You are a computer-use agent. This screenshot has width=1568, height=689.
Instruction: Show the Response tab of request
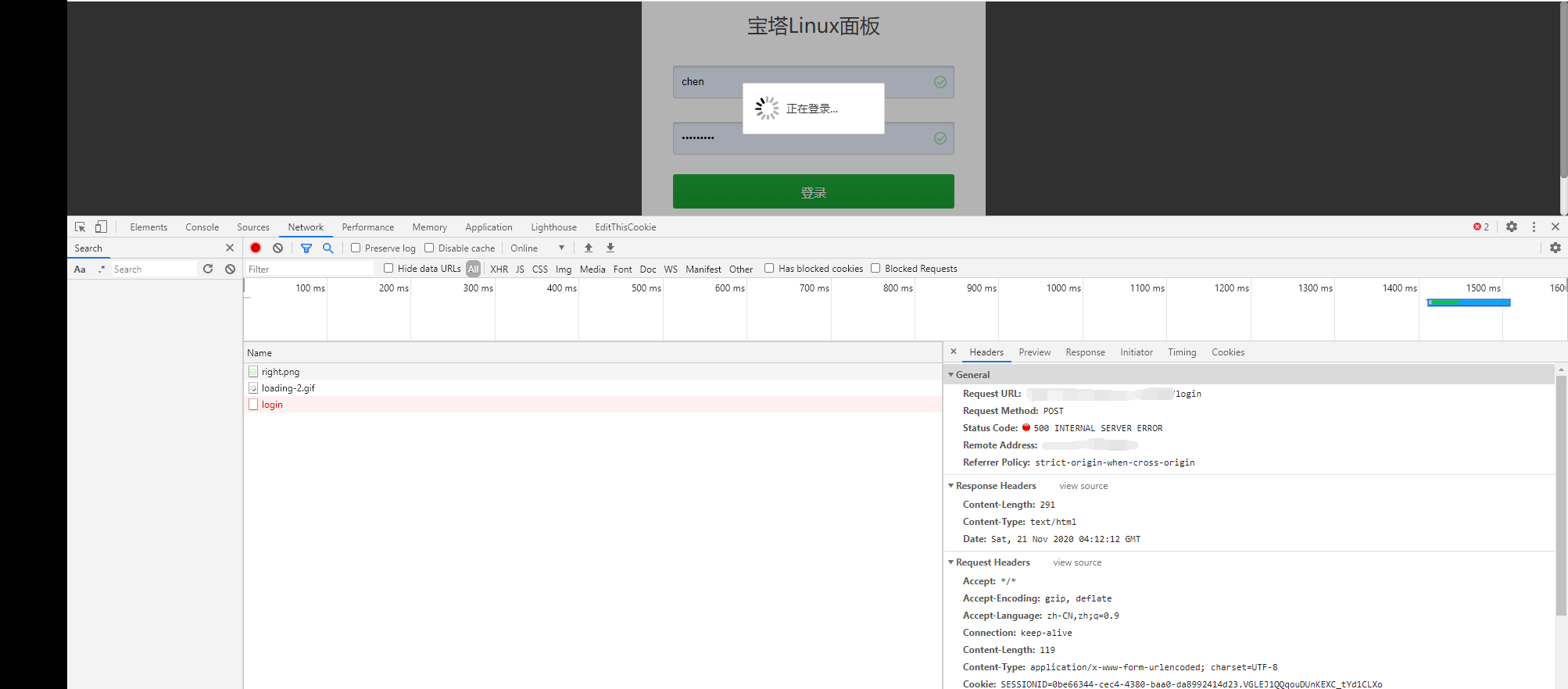pyautogui.click(x=1086, y=352)
